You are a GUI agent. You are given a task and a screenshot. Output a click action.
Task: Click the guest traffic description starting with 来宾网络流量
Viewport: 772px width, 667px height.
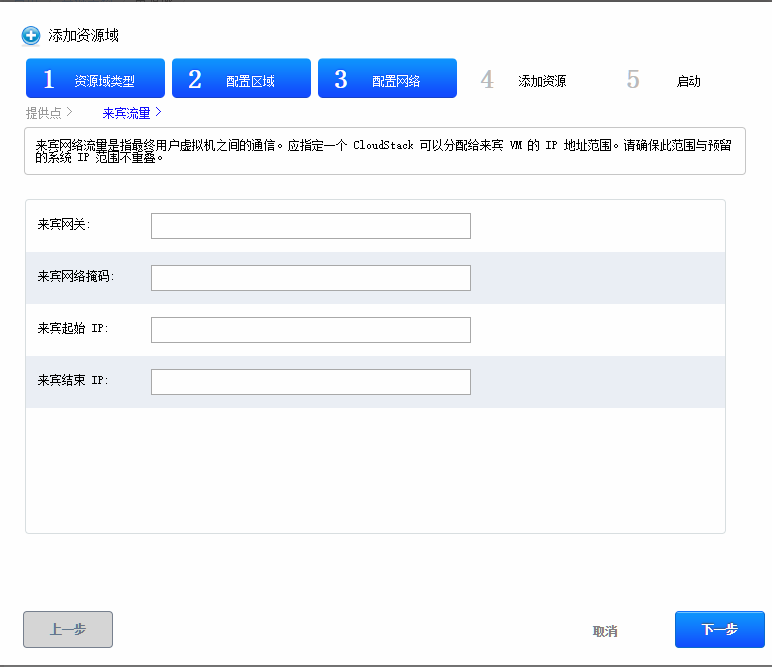tap(384, 151)
